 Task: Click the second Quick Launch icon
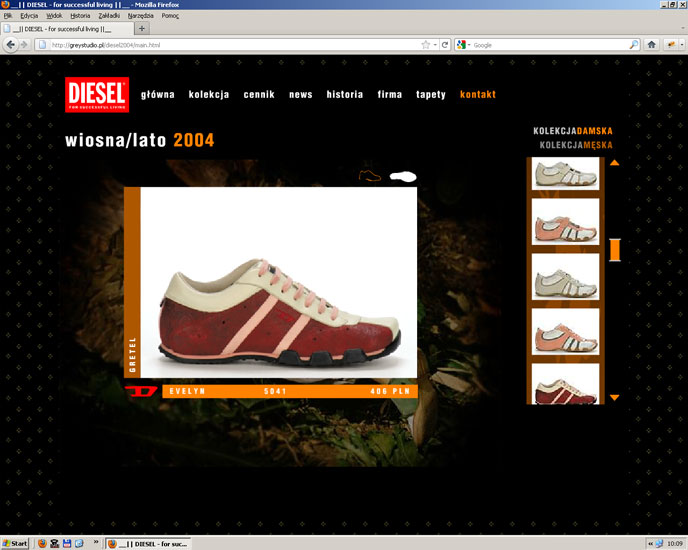(x=54, y=543)
